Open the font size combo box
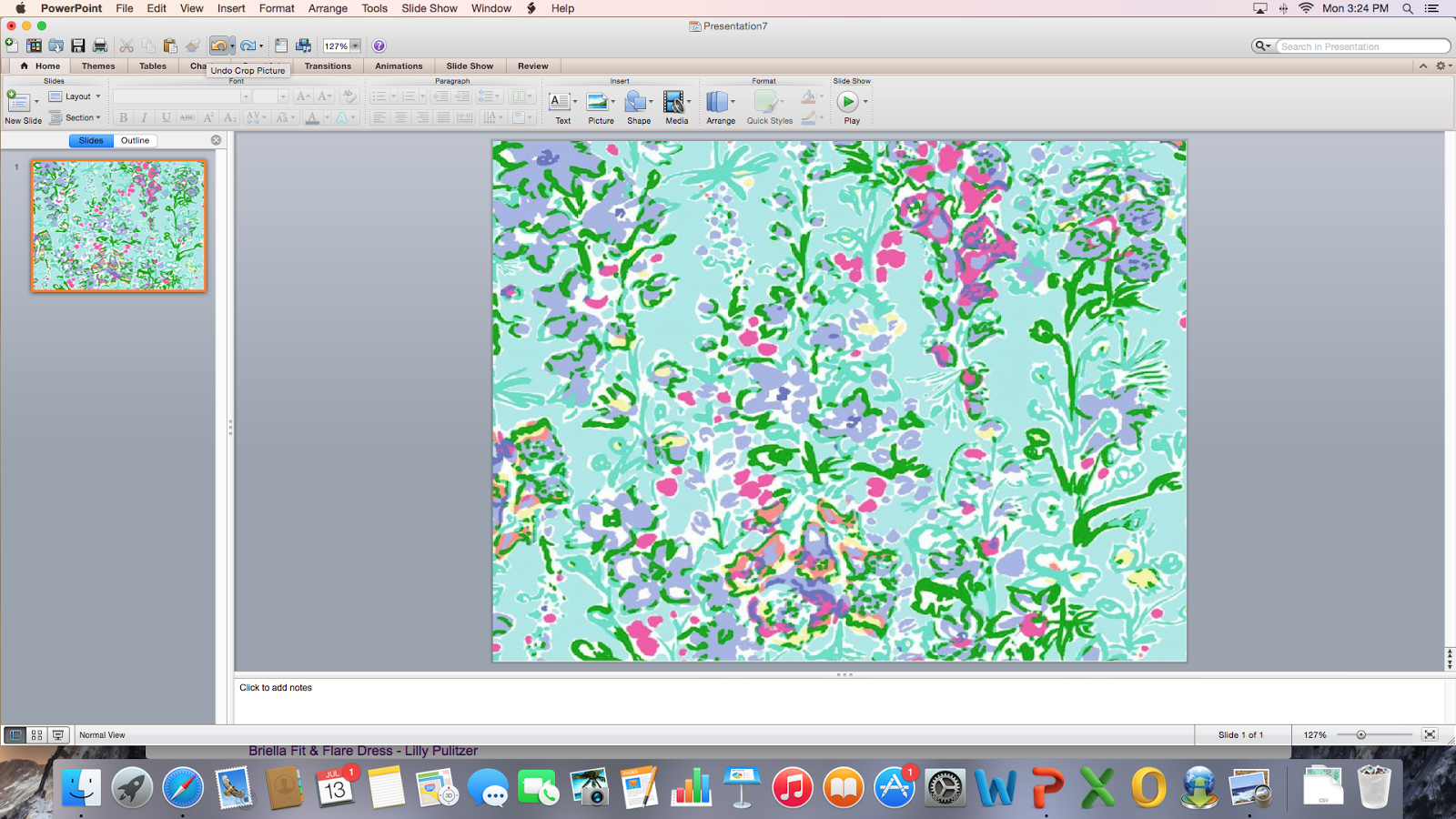 pos(270,96)
